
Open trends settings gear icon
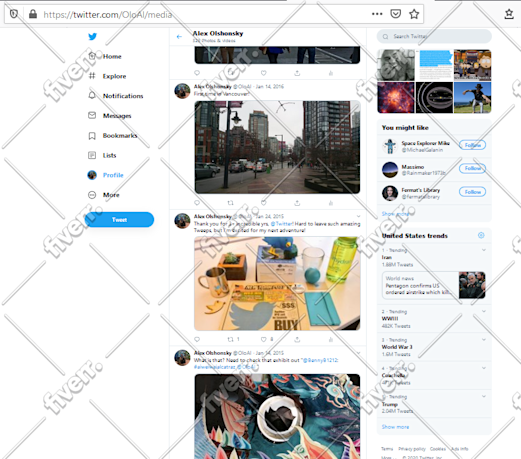point(481,235)
